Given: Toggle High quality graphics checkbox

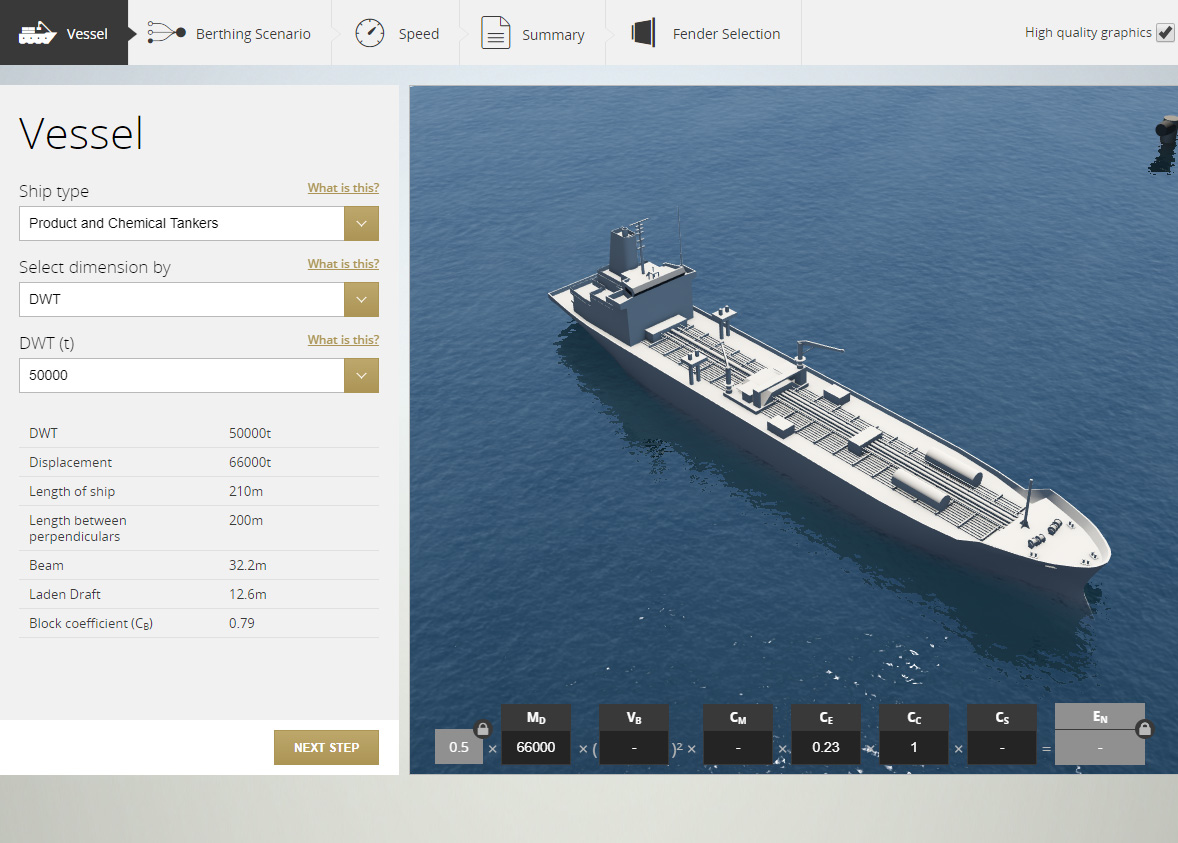Looking at the screenshot, I should pos(1165,33).
